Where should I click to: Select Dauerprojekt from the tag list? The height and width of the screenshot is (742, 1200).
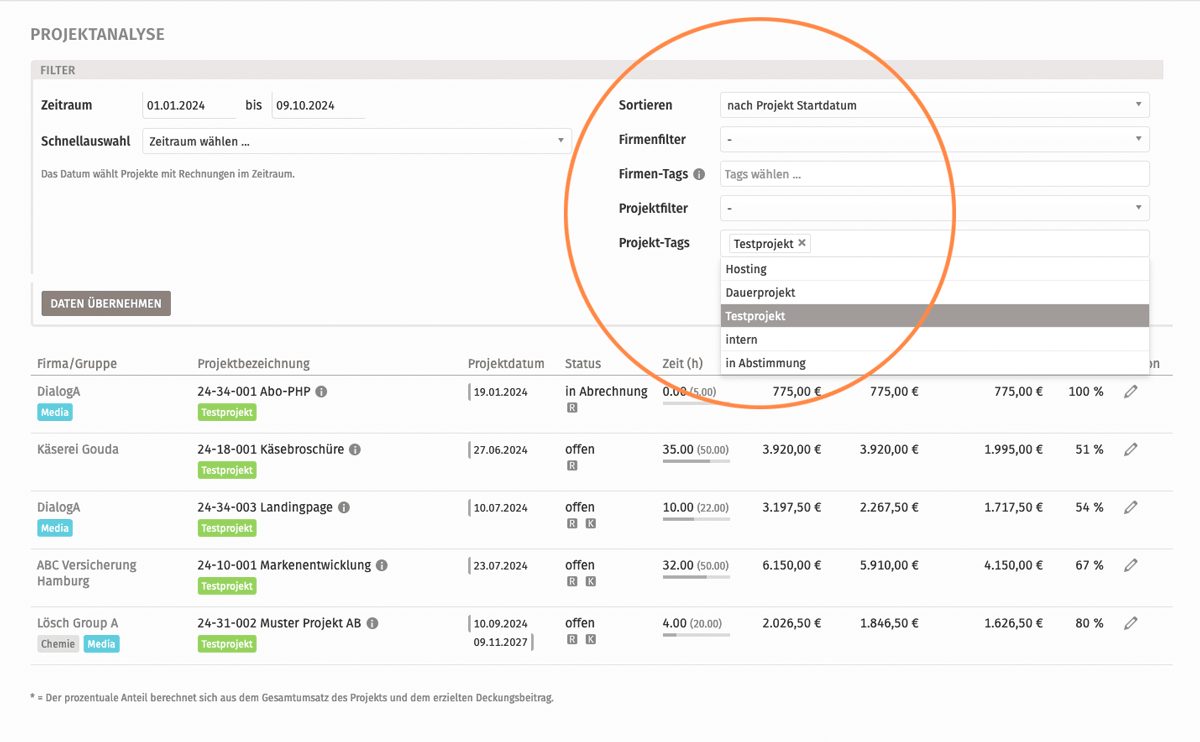pos(934,293)
